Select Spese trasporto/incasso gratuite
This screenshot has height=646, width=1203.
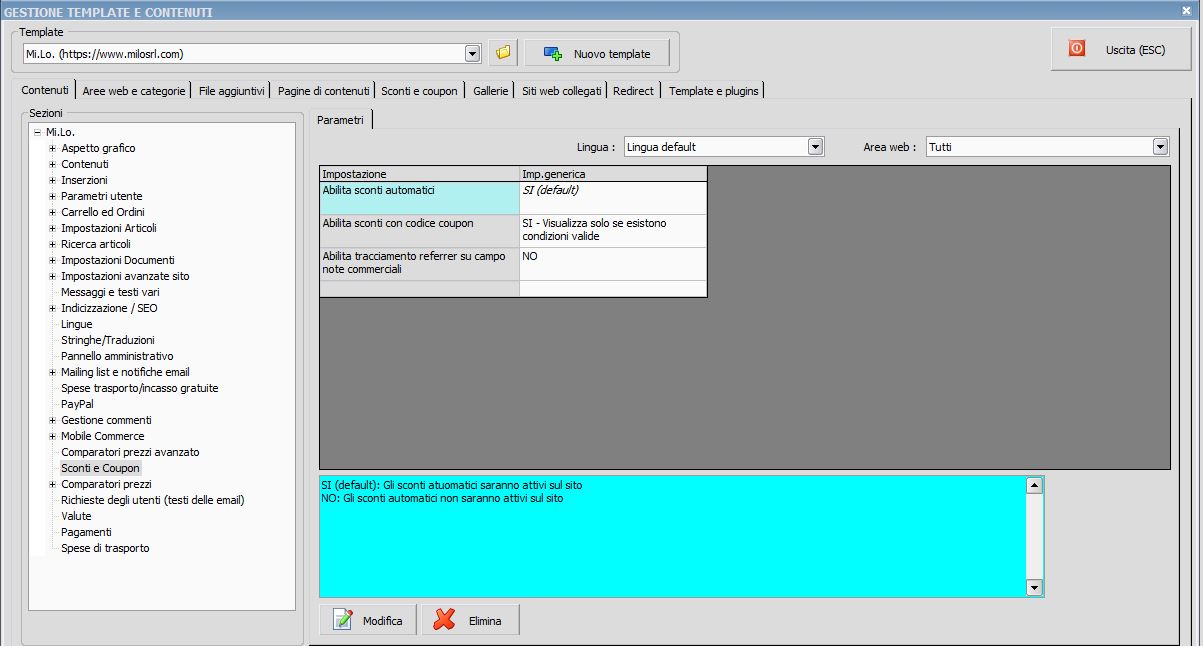pos(139,388)
